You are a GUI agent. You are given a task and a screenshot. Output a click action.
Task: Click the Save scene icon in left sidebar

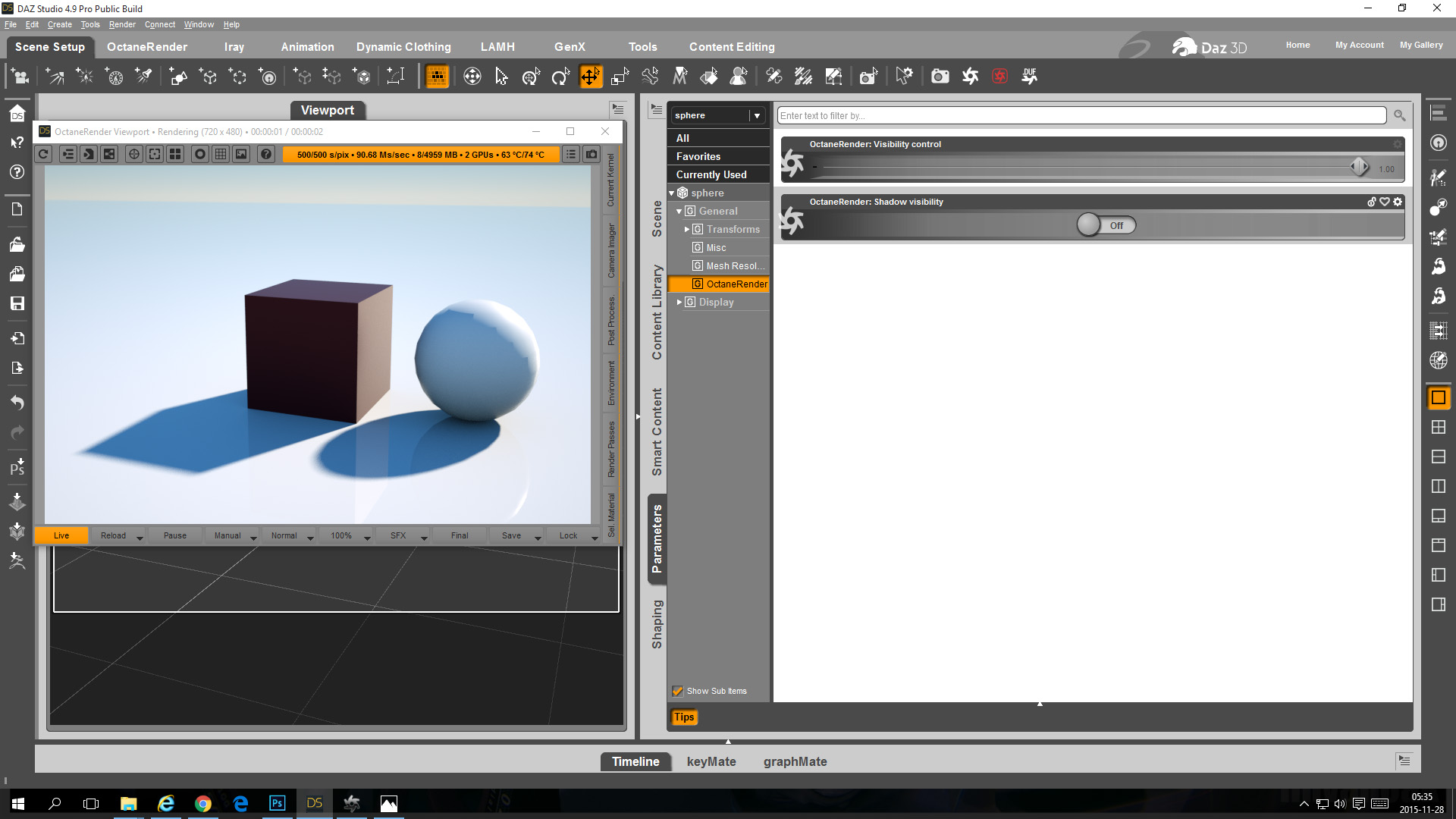[17, 303]
